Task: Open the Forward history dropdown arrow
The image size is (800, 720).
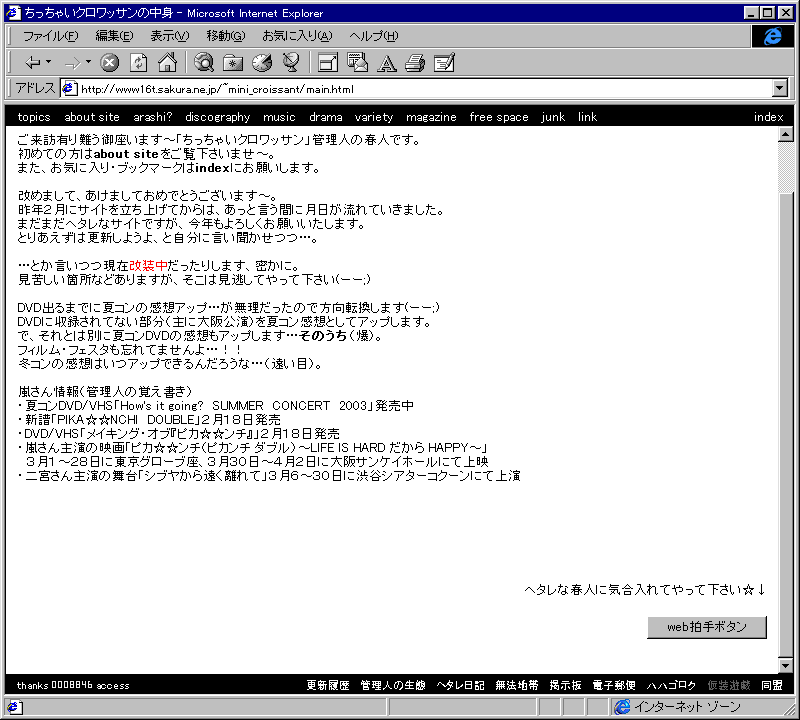Action: point(88,62)
